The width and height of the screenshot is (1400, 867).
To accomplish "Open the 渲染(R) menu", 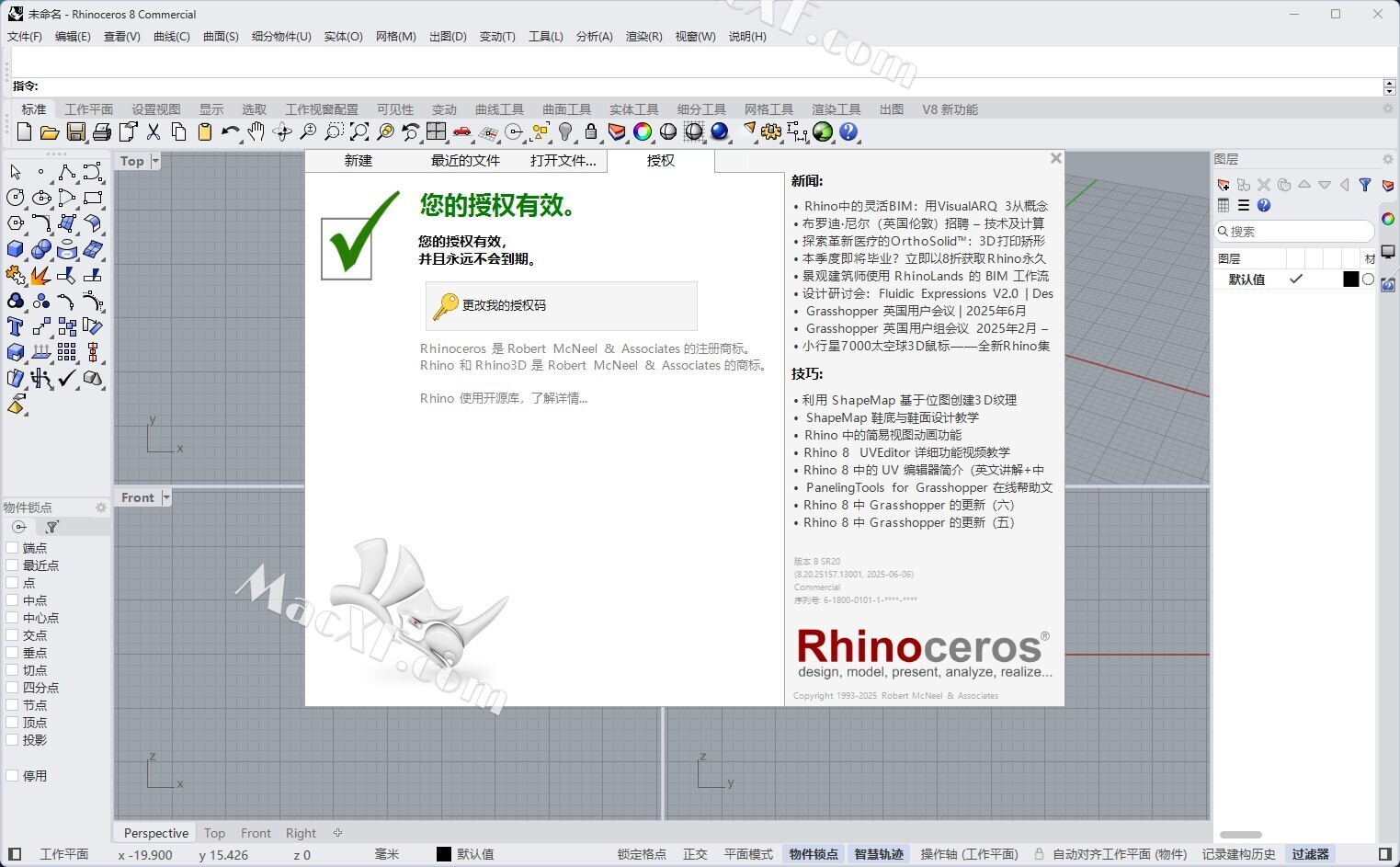I will [x=643, y=37].
